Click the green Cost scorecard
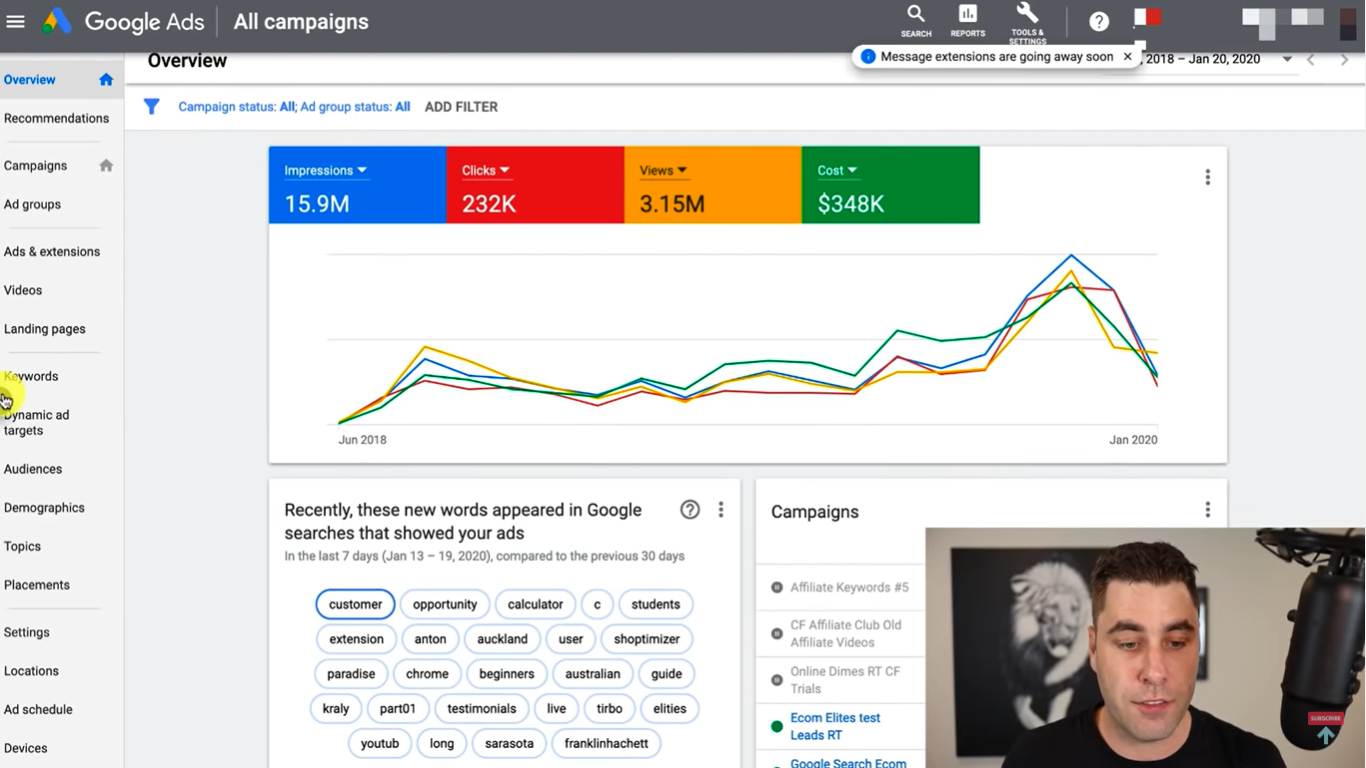 891,185
